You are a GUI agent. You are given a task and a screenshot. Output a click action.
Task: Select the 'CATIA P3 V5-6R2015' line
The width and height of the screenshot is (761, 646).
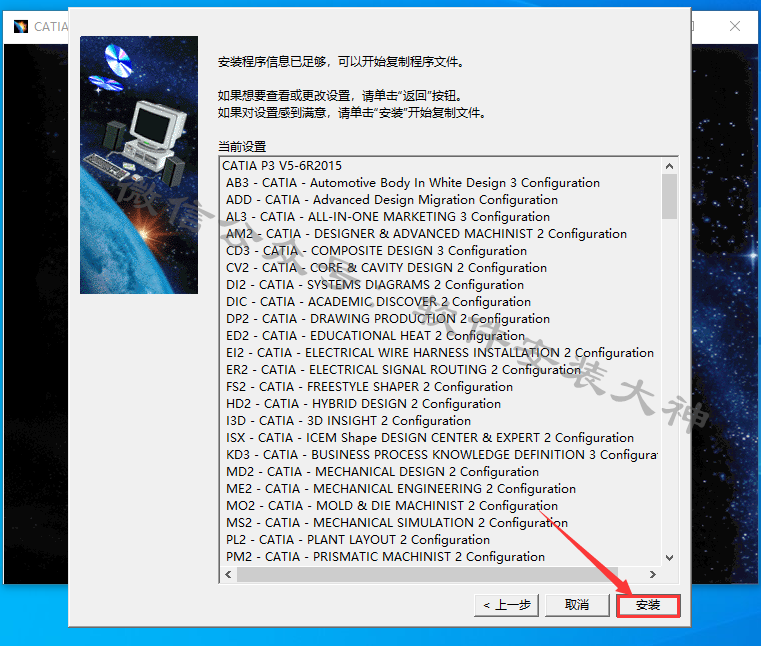click(x=282, y=166)
